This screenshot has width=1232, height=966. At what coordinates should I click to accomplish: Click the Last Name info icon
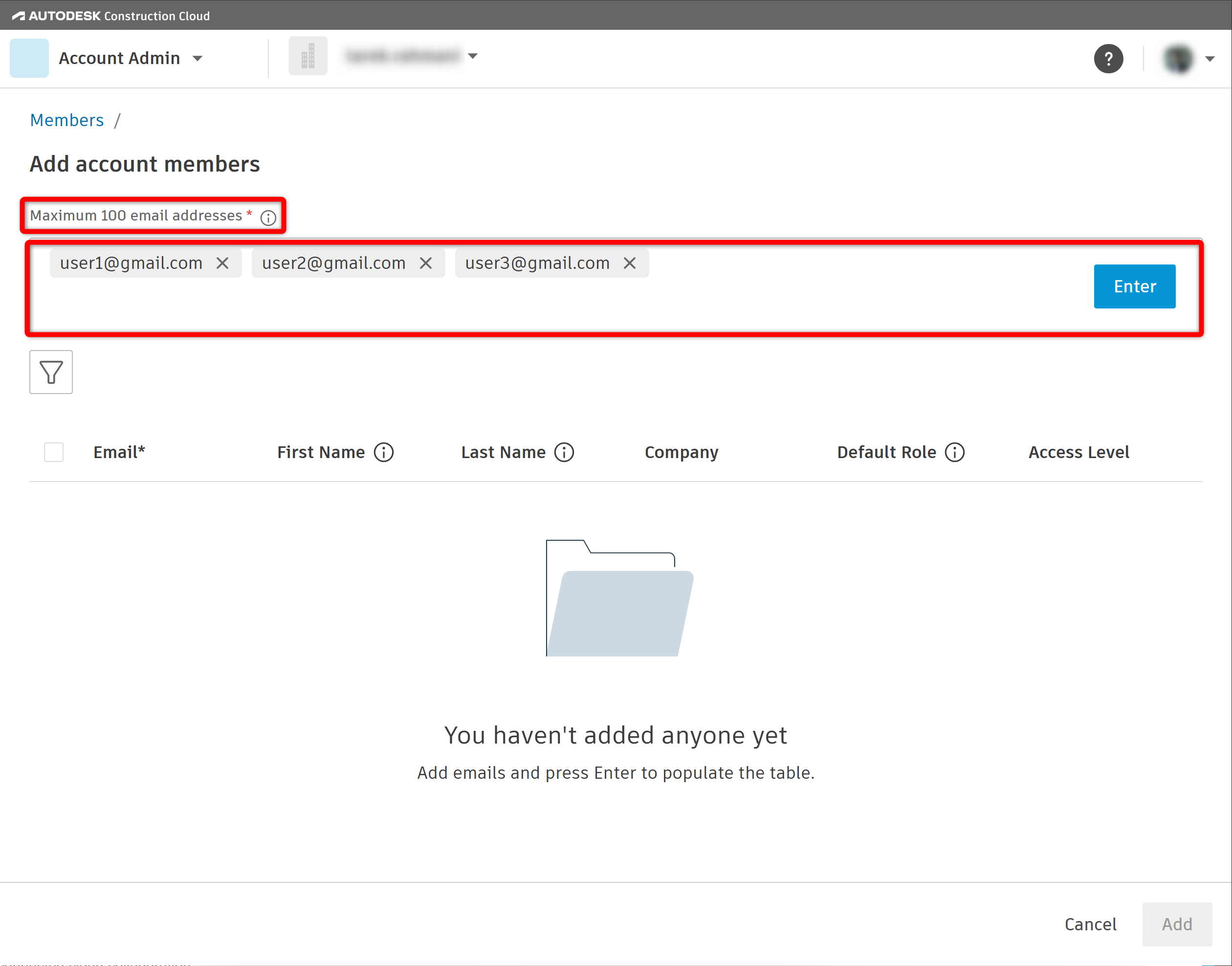[564, 453]
